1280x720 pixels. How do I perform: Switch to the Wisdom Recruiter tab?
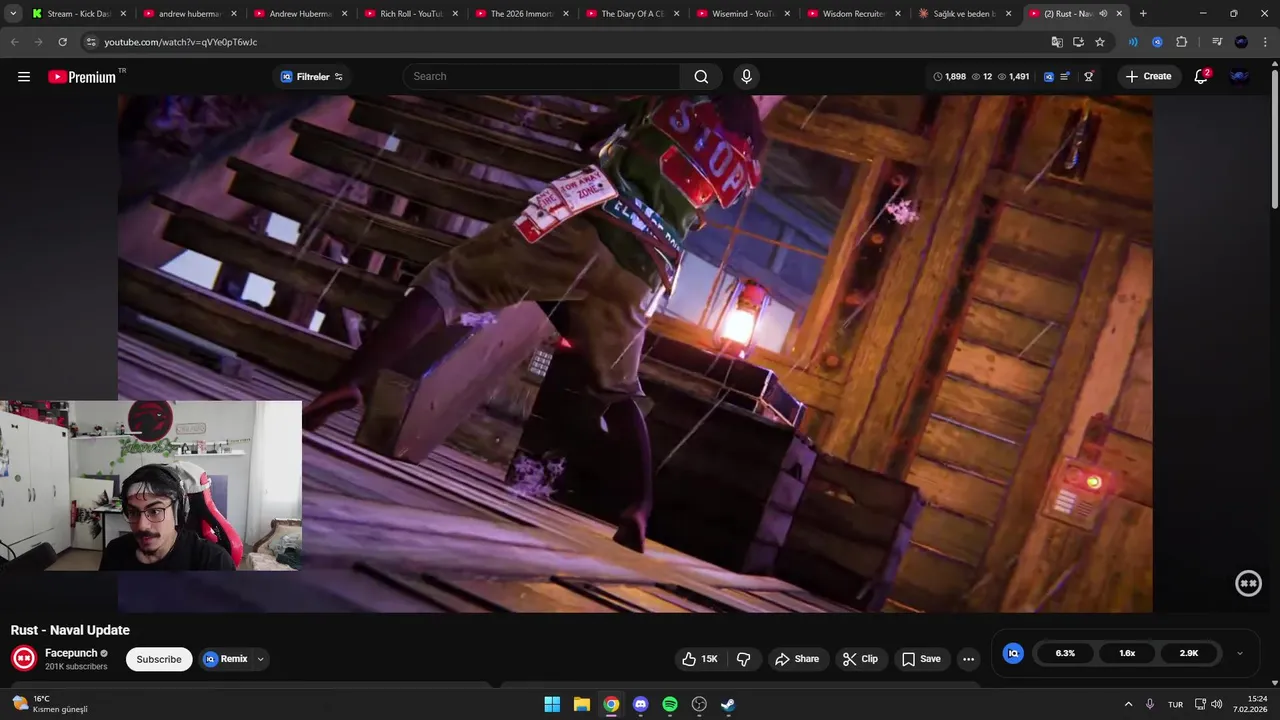click(x=854, y=14)
